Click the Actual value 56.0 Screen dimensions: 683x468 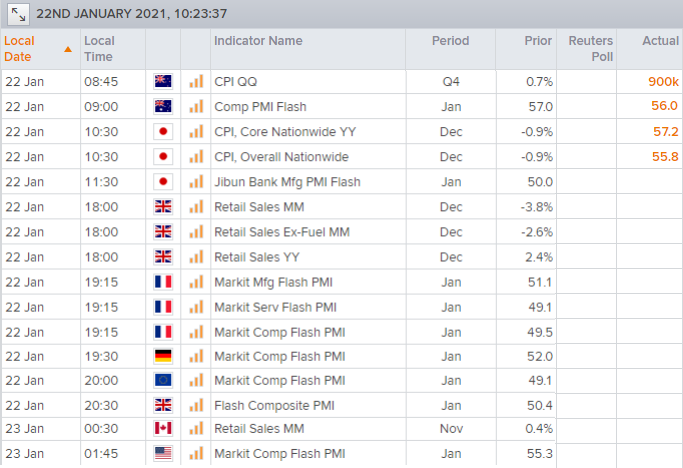(x=664, y=106)
